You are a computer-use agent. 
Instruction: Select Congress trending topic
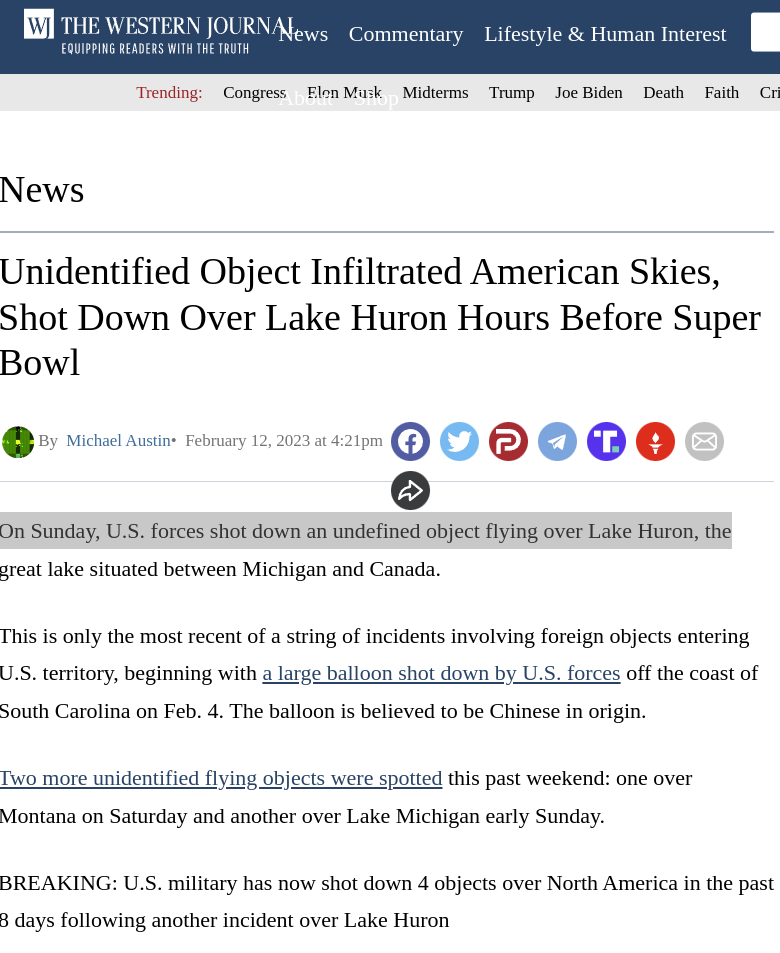point(254,92)
